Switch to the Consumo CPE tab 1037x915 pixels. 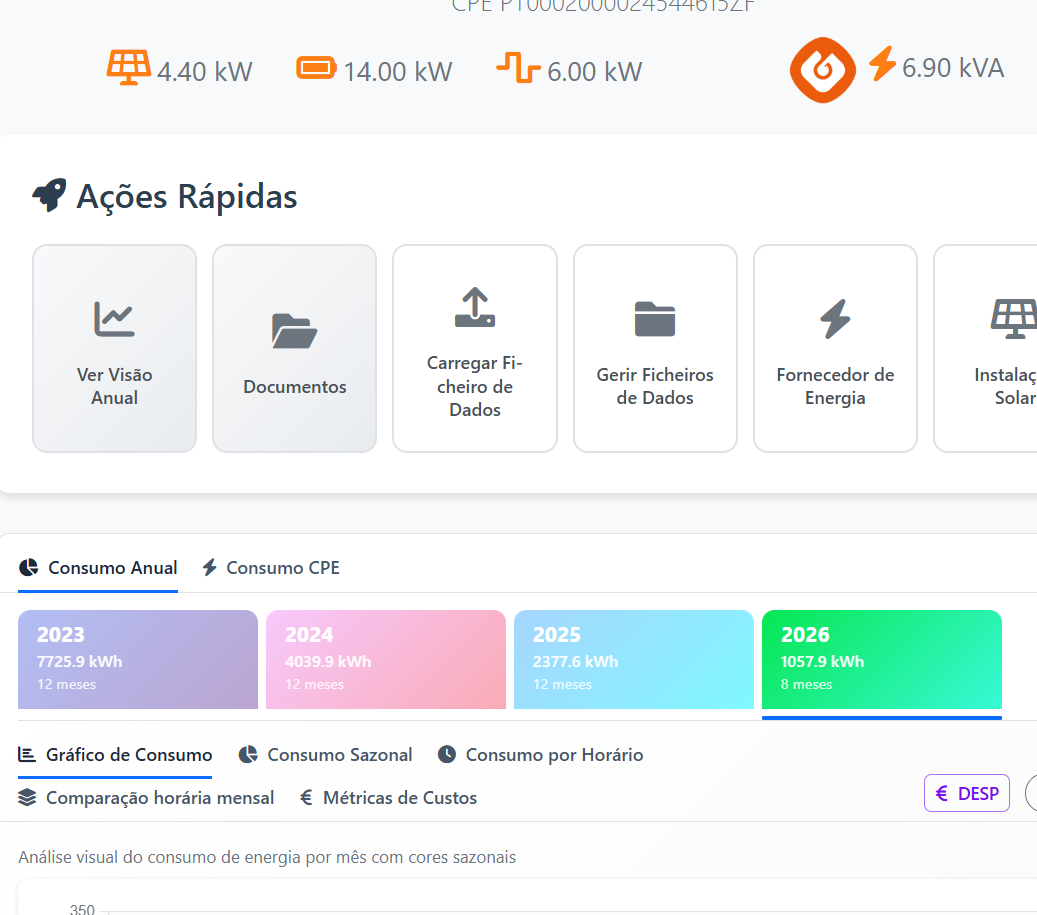271,568
